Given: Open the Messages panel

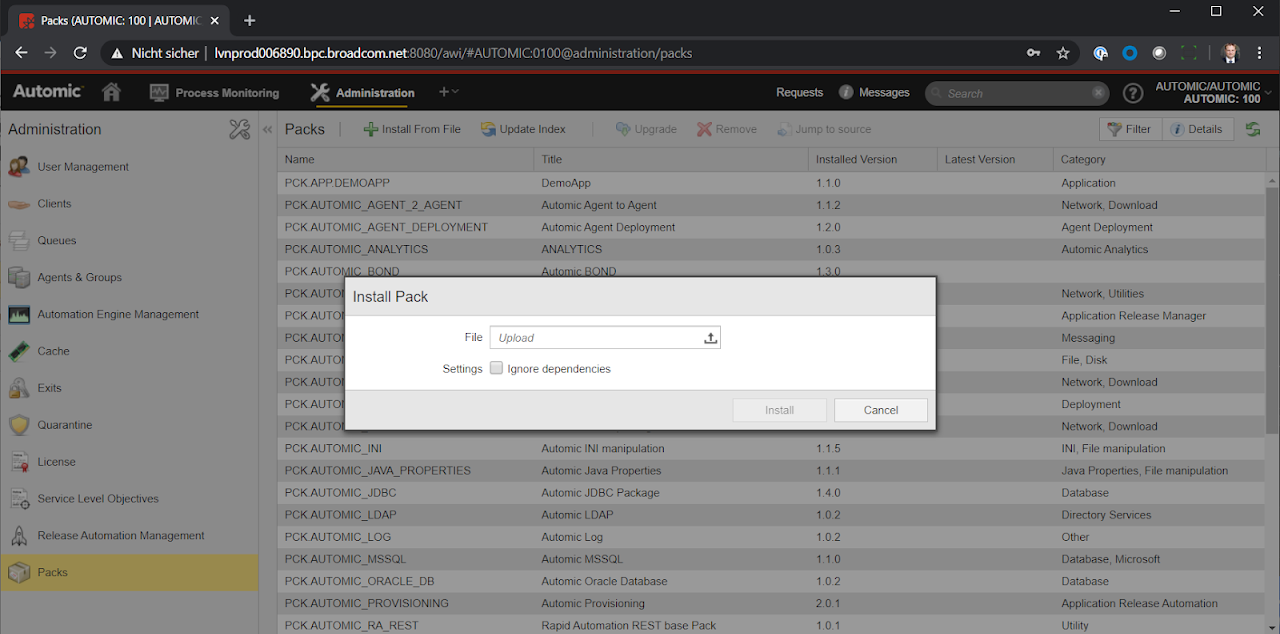Looking at the screenshot, I should (x=874, y=92).
